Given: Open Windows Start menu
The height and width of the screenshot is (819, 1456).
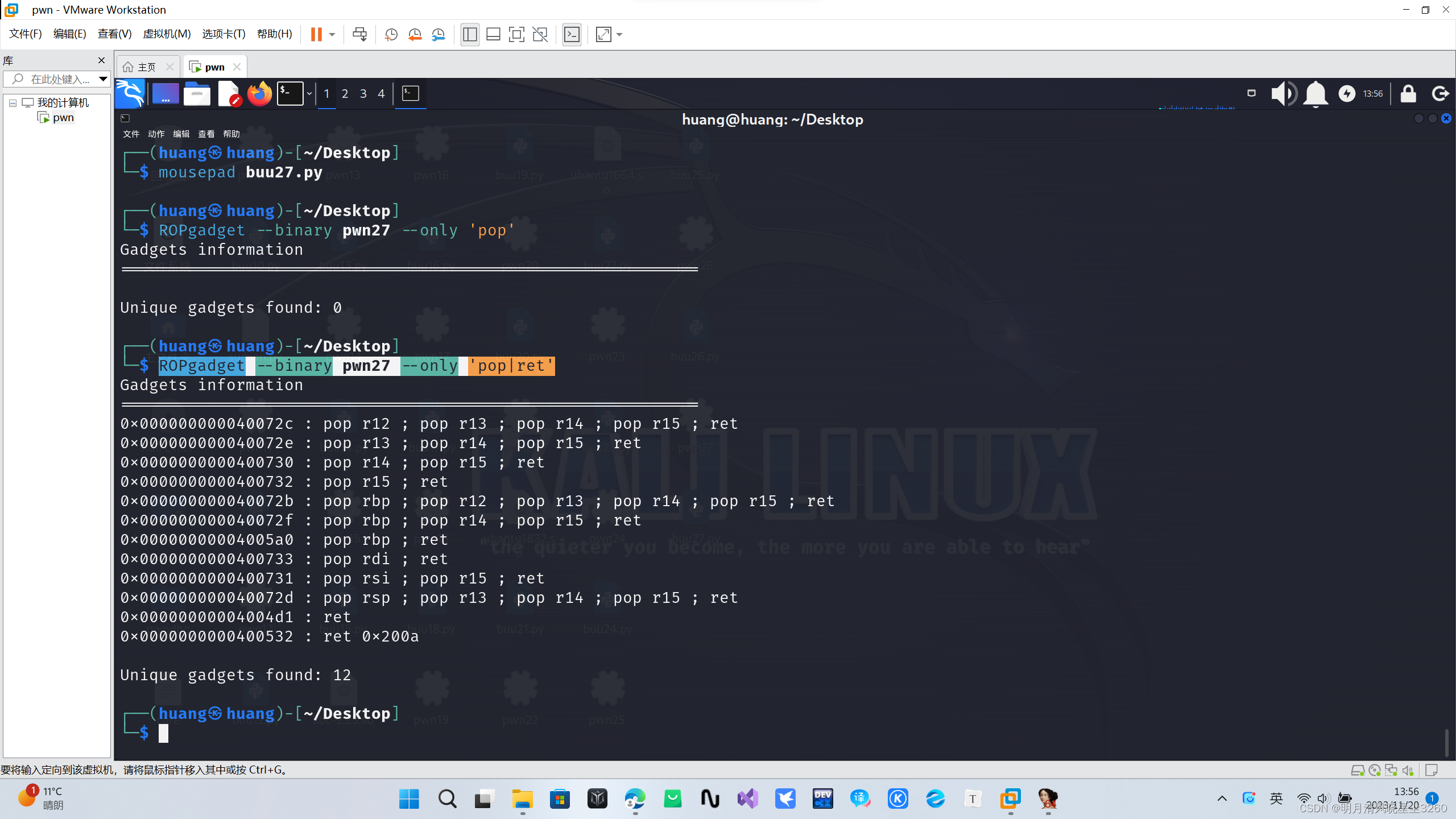Looking at the screenshot, I should pos(409,799).
